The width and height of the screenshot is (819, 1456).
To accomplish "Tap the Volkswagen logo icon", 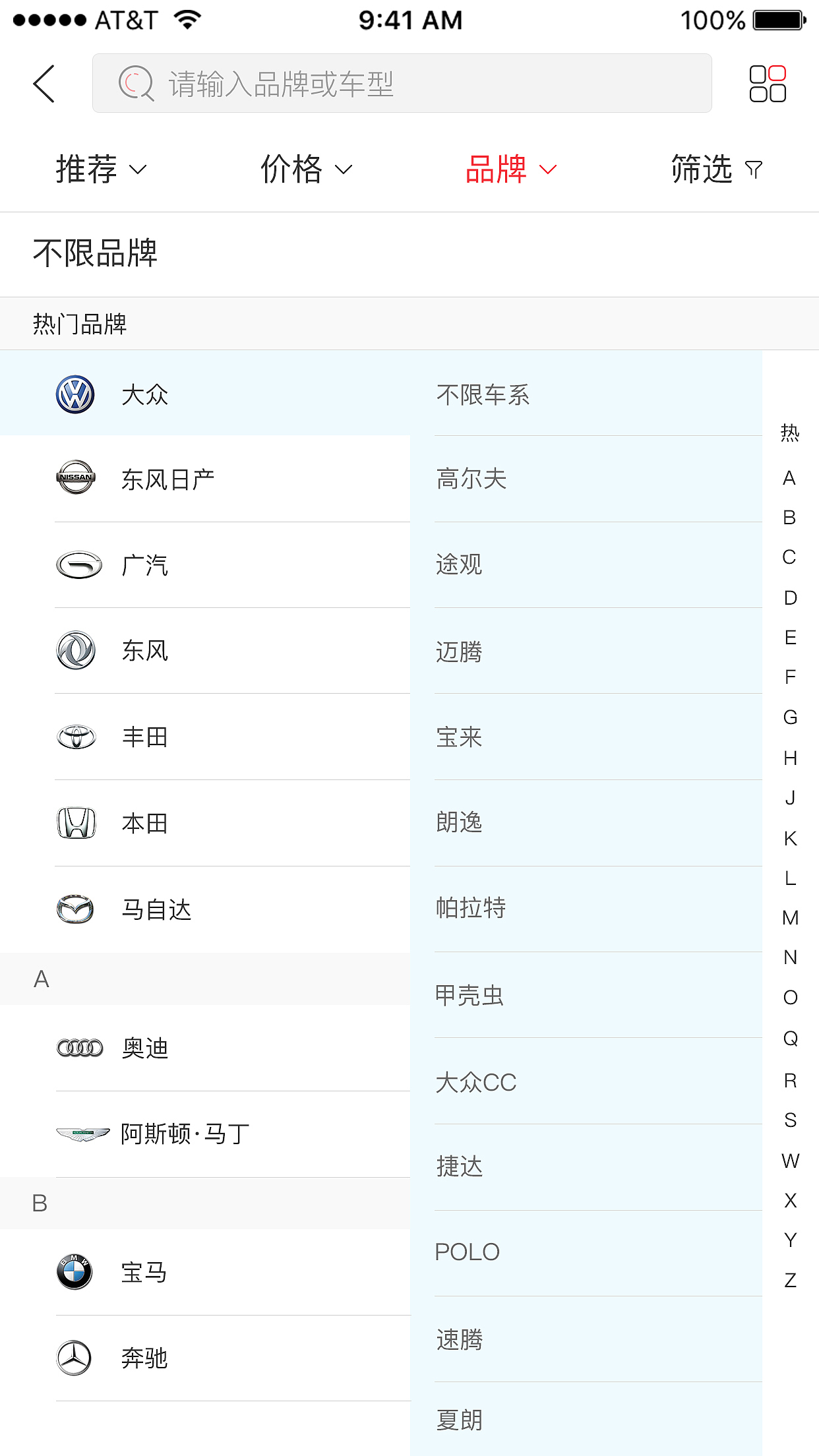I will (x=75, y=395).
